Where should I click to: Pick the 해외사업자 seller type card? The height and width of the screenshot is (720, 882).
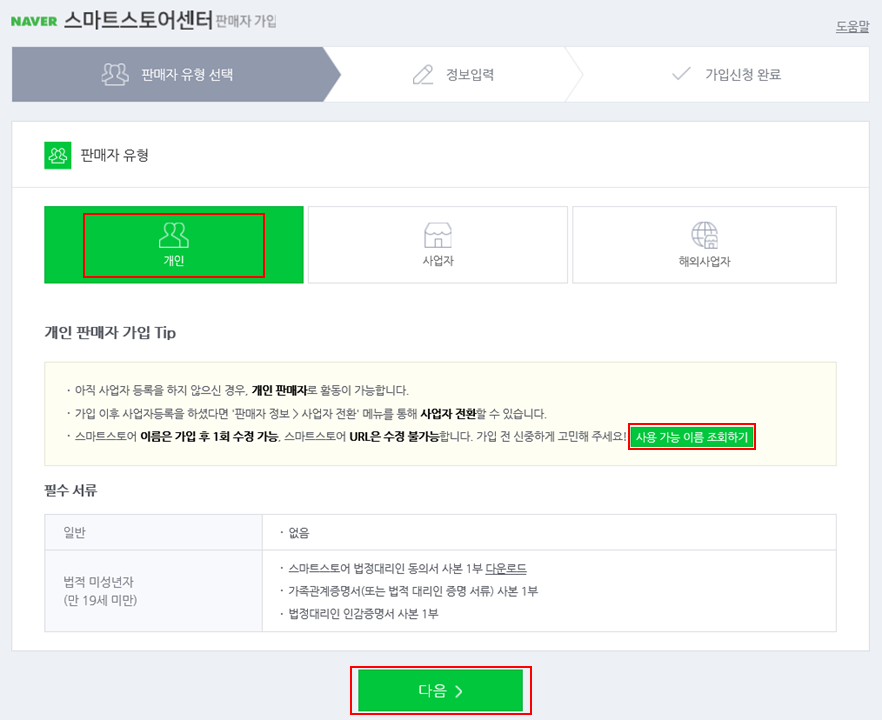click(704, 245)
